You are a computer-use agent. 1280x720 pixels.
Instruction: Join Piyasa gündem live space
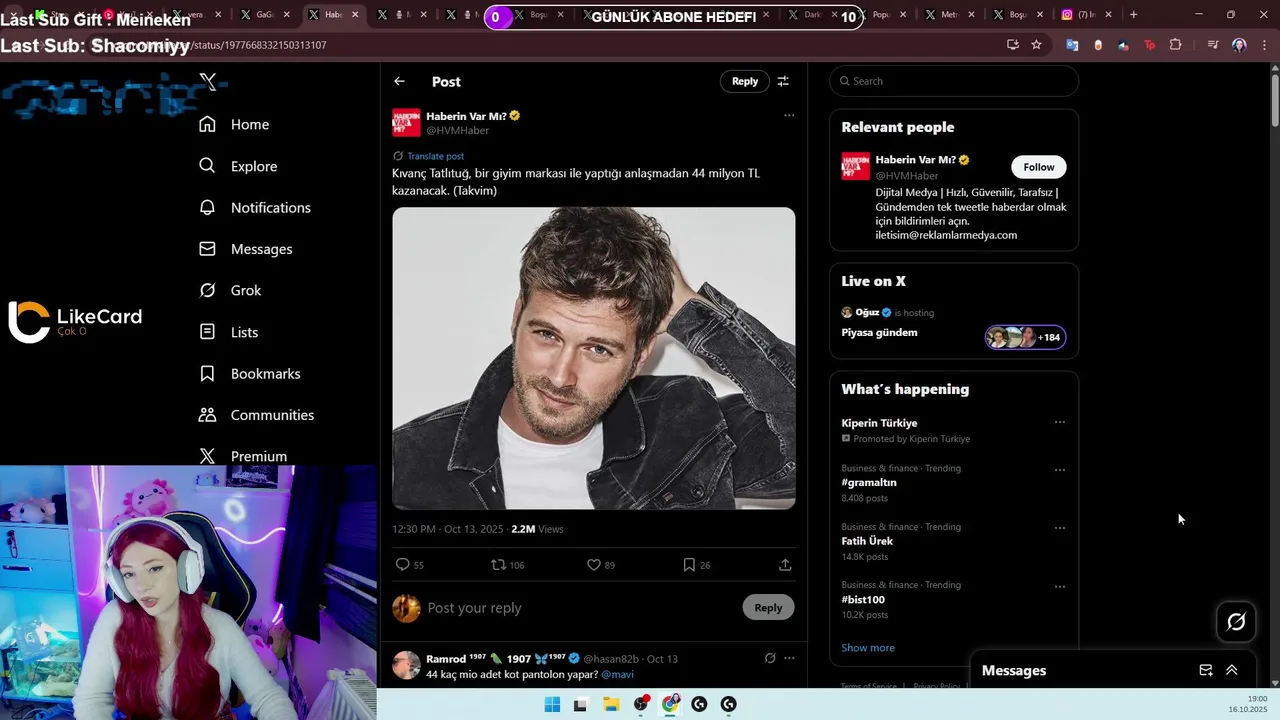(879, 332)
